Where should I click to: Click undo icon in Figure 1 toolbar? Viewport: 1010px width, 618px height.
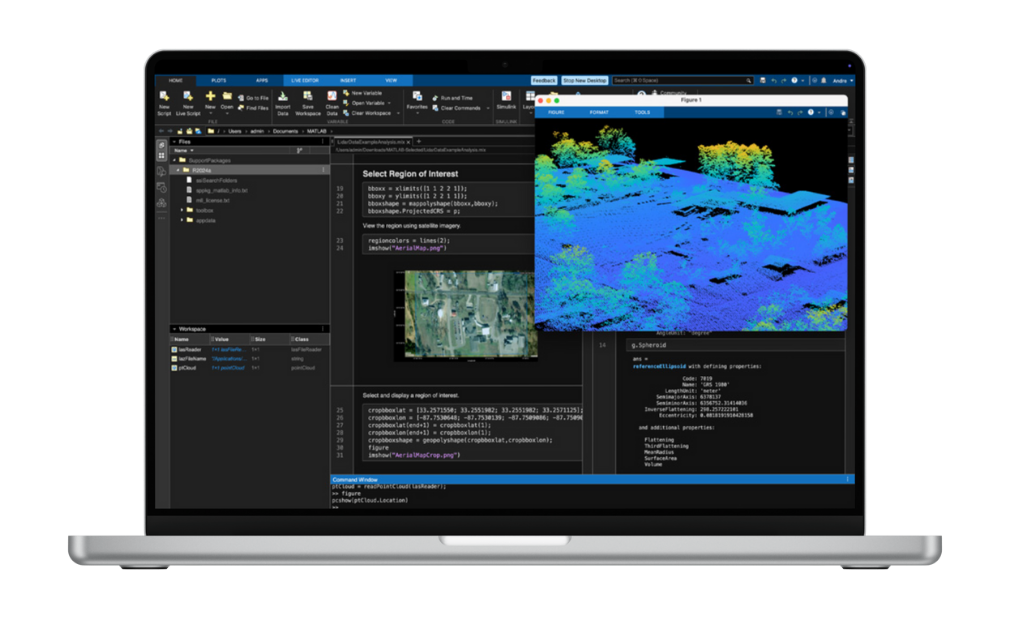tap(790, 112)
